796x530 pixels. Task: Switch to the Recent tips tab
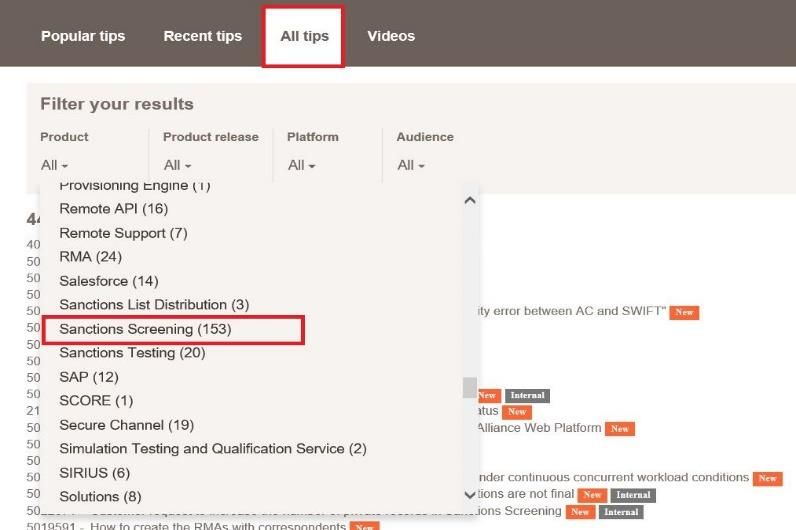pos(203,36)
